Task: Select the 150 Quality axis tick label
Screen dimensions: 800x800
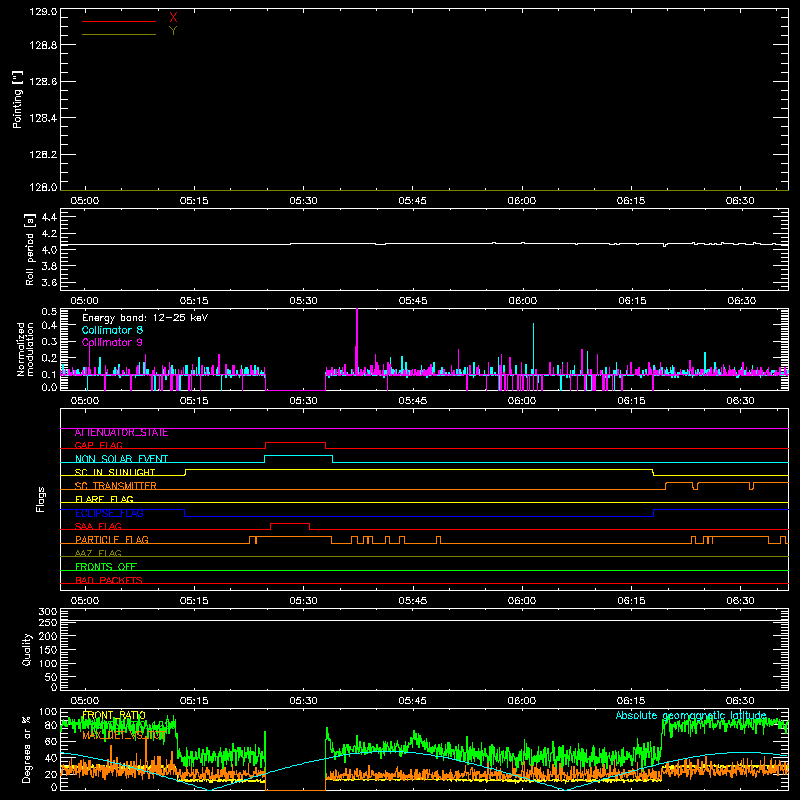Action: click(x=48, y=651)
